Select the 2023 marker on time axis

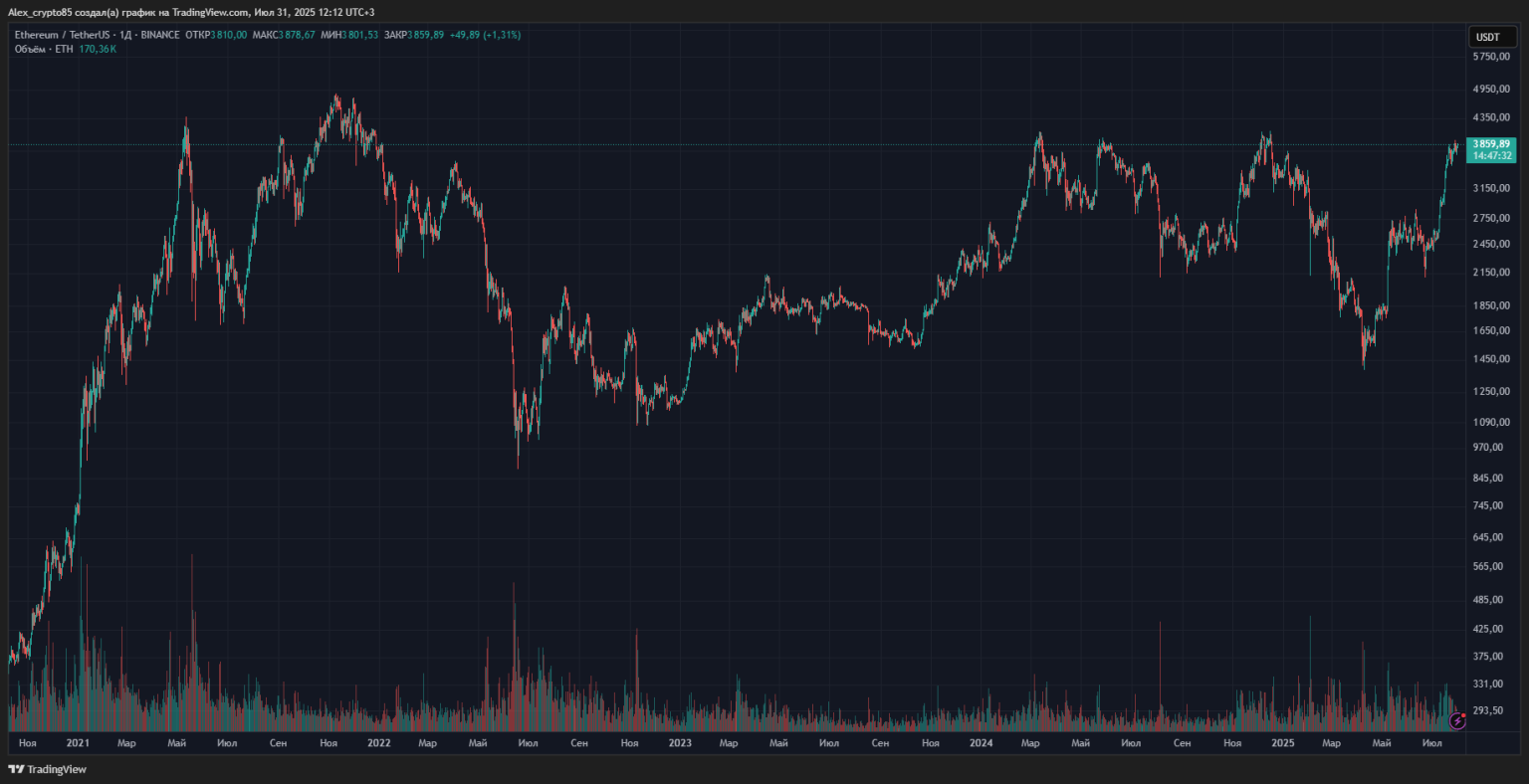[679, 743]
